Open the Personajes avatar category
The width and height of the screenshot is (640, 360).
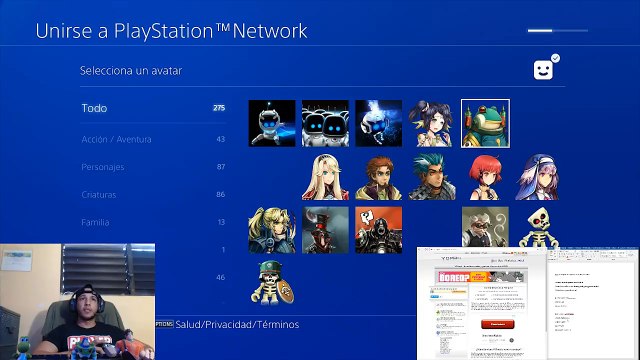point(153,167)
